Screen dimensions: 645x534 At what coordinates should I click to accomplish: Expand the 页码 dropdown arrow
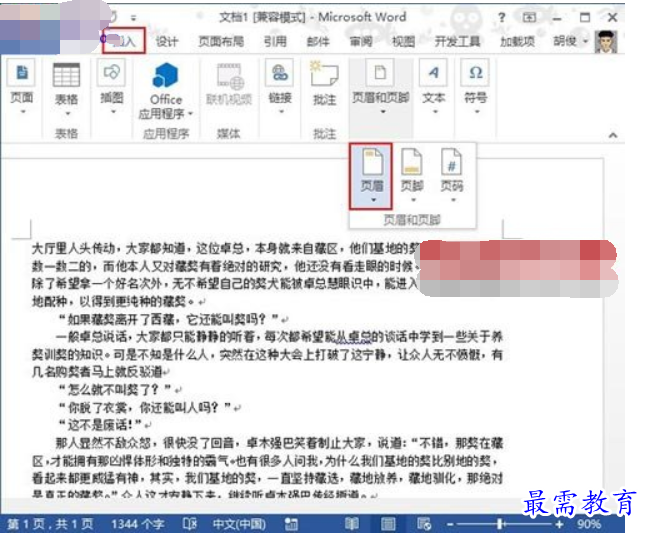click(453, 200)
